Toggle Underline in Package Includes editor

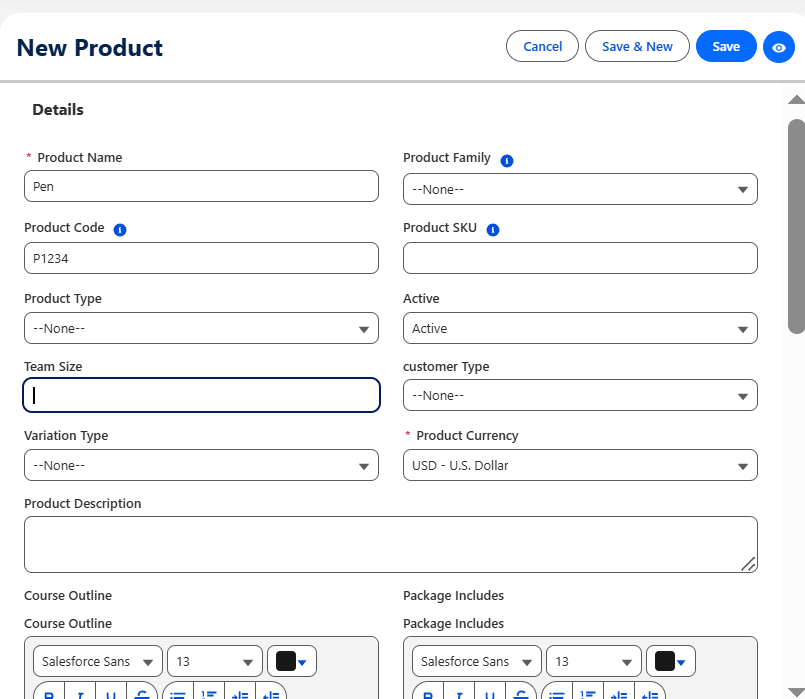click(x=490, y=691)
